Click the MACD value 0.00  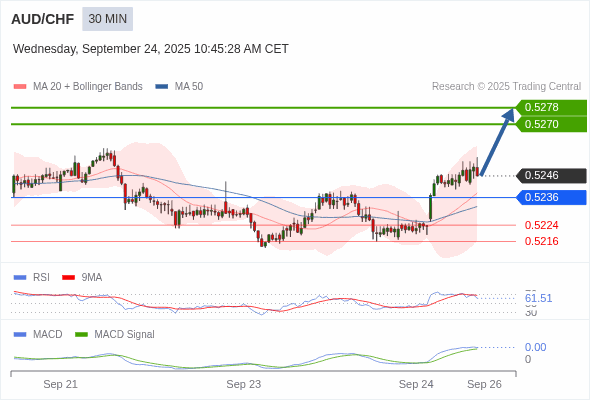pos(535,347)
